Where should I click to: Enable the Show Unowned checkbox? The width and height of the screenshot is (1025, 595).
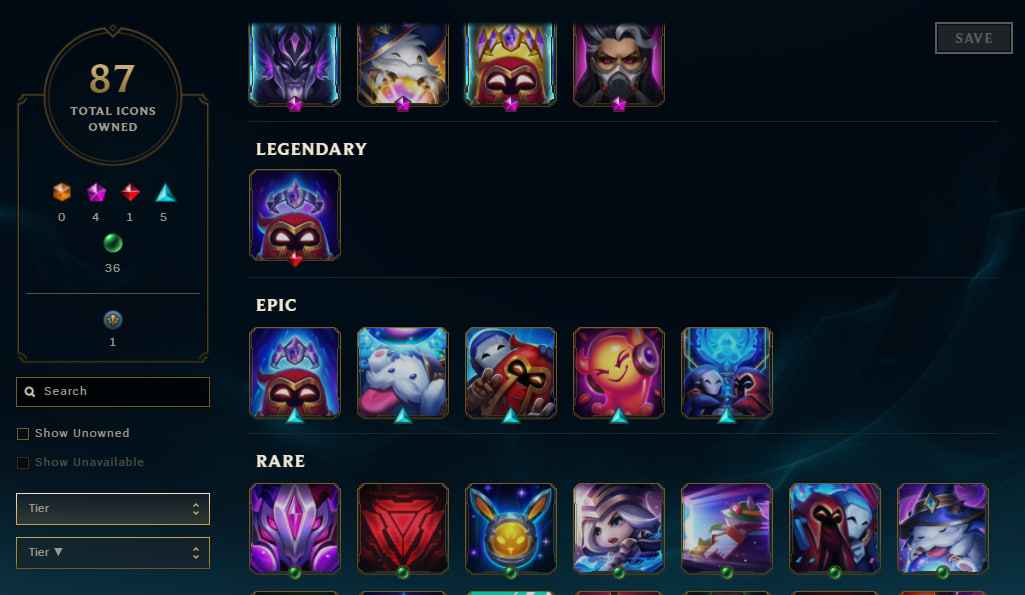tap(23, 434)
